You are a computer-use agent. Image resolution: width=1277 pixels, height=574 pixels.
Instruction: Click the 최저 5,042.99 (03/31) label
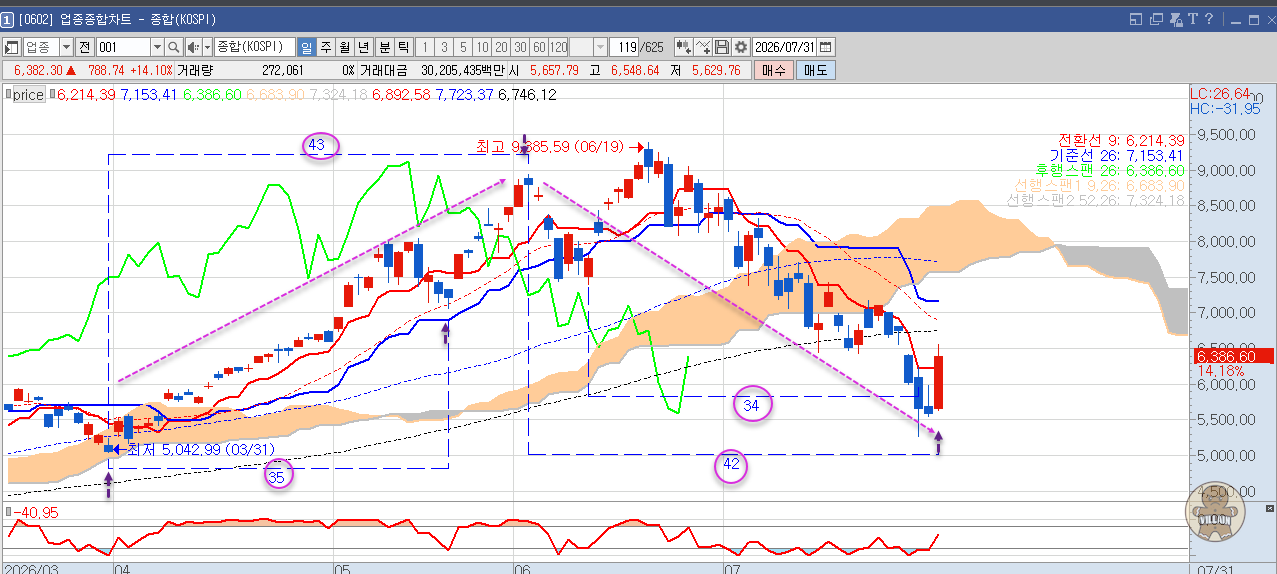[200, 449]
